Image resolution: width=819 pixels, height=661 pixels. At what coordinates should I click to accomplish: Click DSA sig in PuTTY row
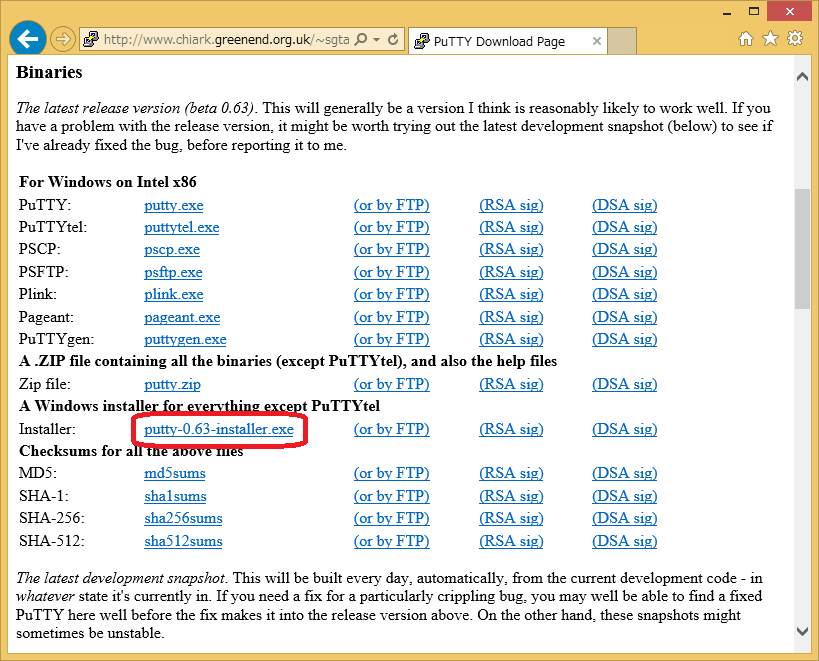(x=625, y=205)
